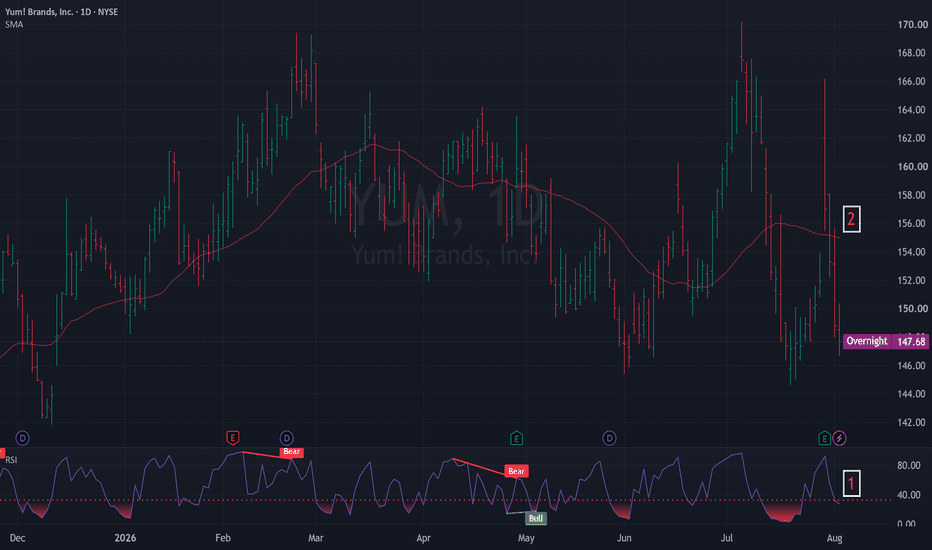Select the Bear divergence label in late April RSI
The width and height of the screenshot is (932, 550).
point(516,472)
